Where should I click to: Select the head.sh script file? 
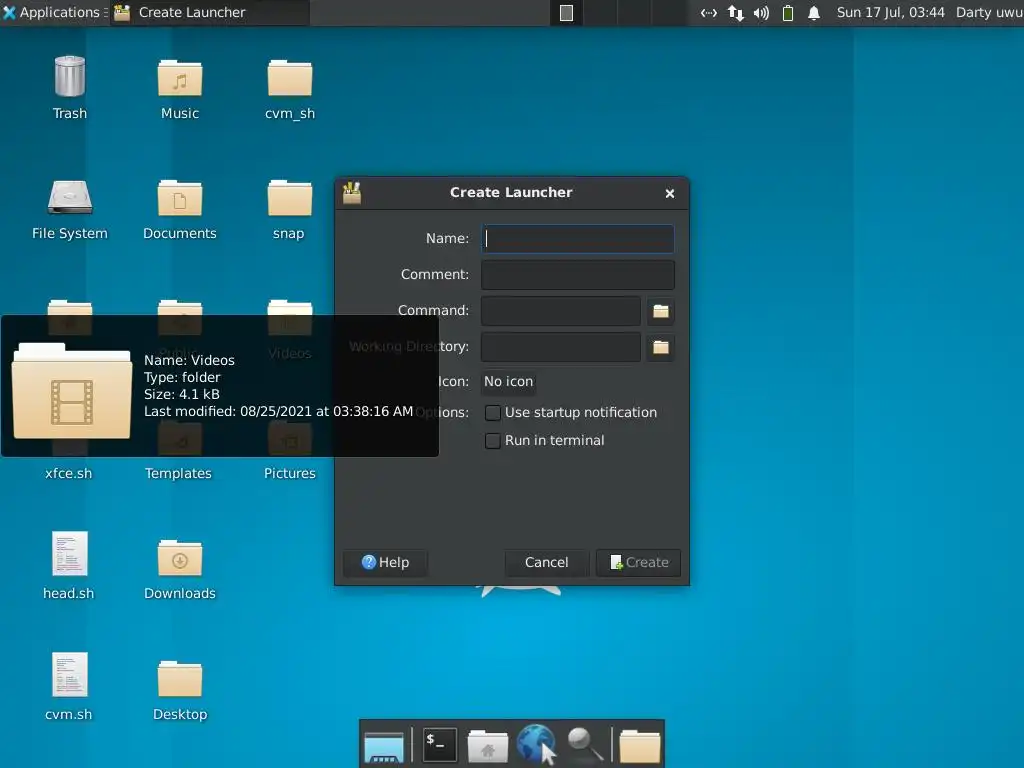pyautogui.click(x=69, y=553)
